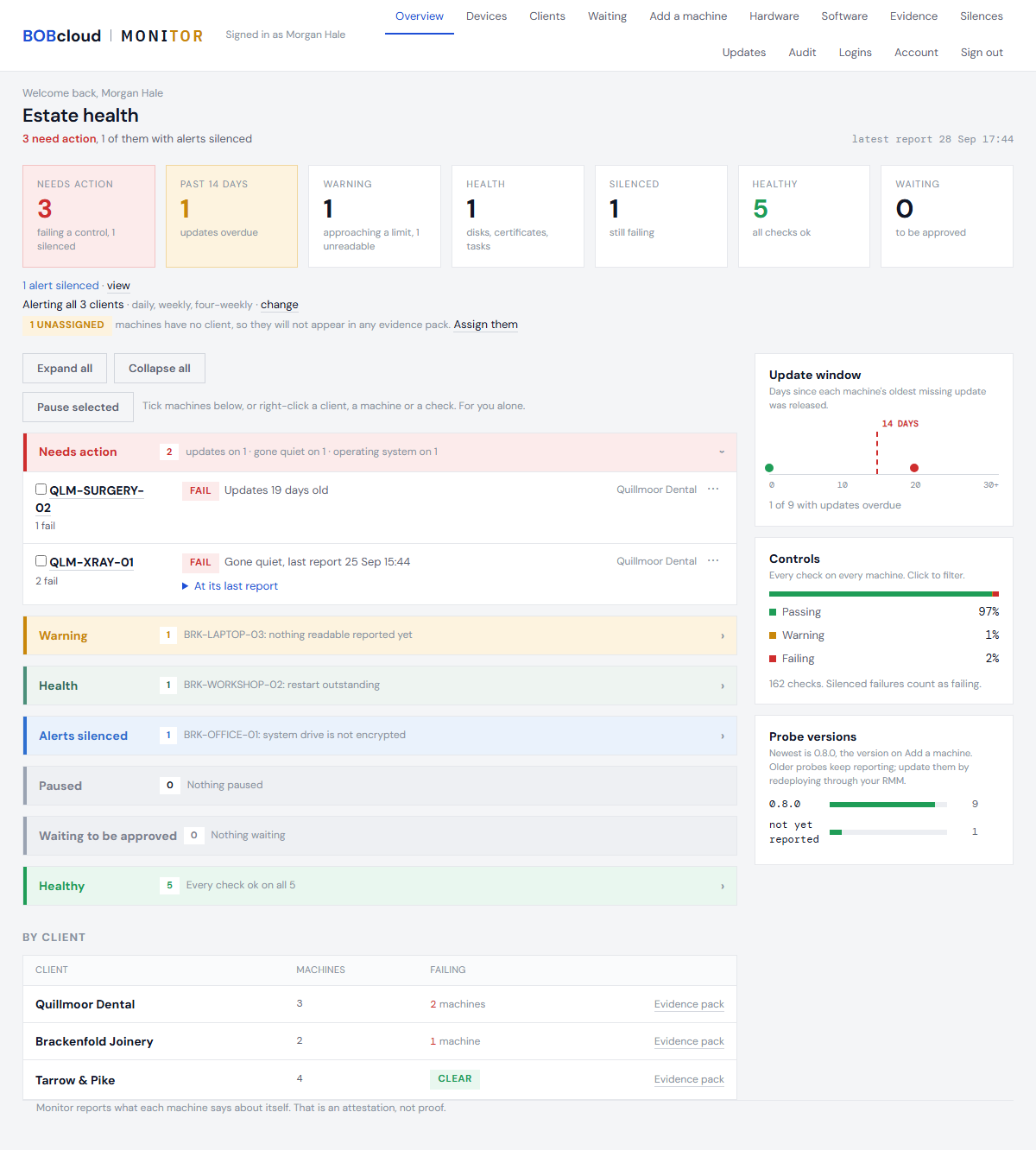
Task: Click 'view' next to 1 alert silenced
Action: (x=118, y=286)
